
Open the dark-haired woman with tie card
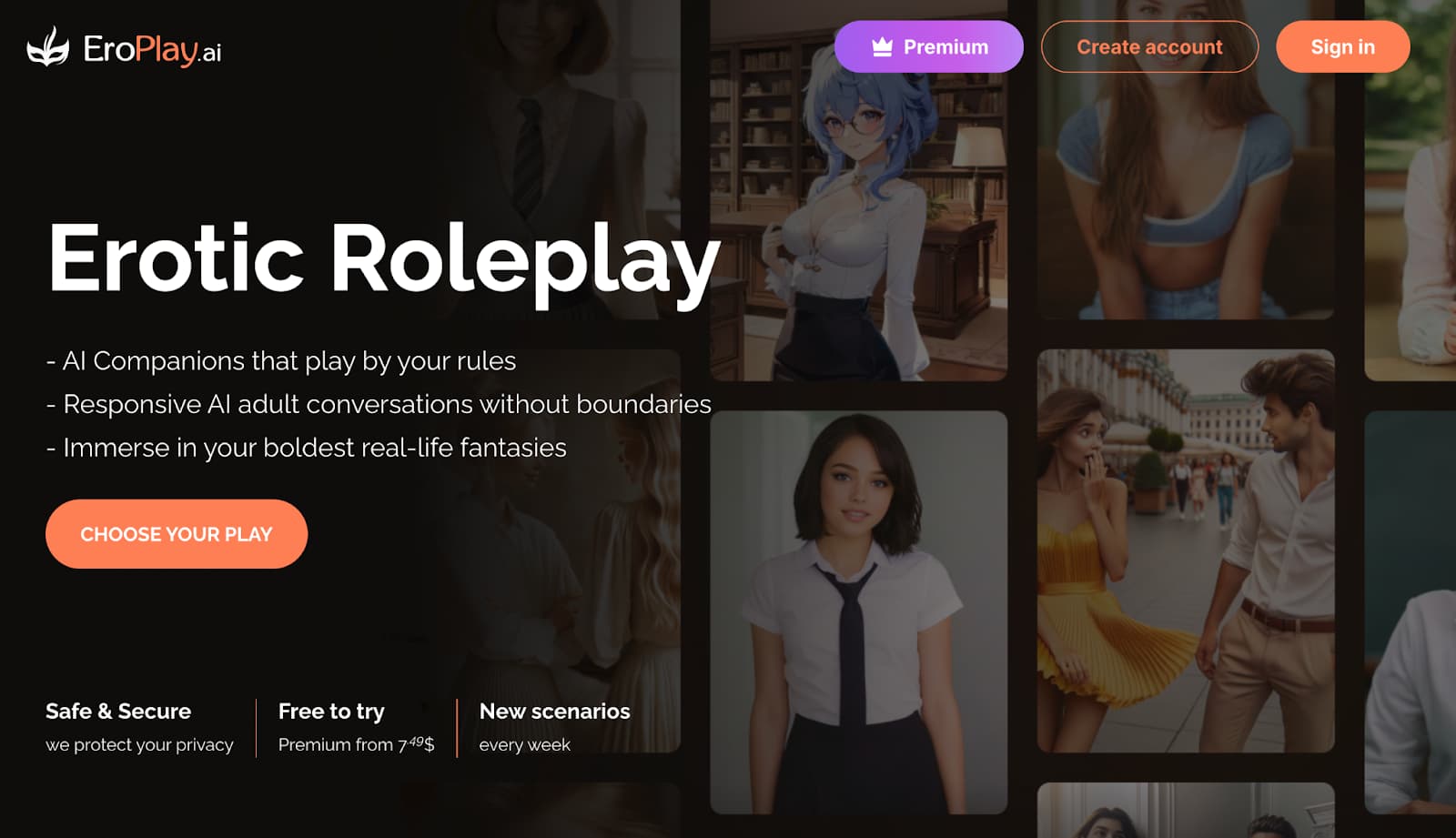coord(858,612)
